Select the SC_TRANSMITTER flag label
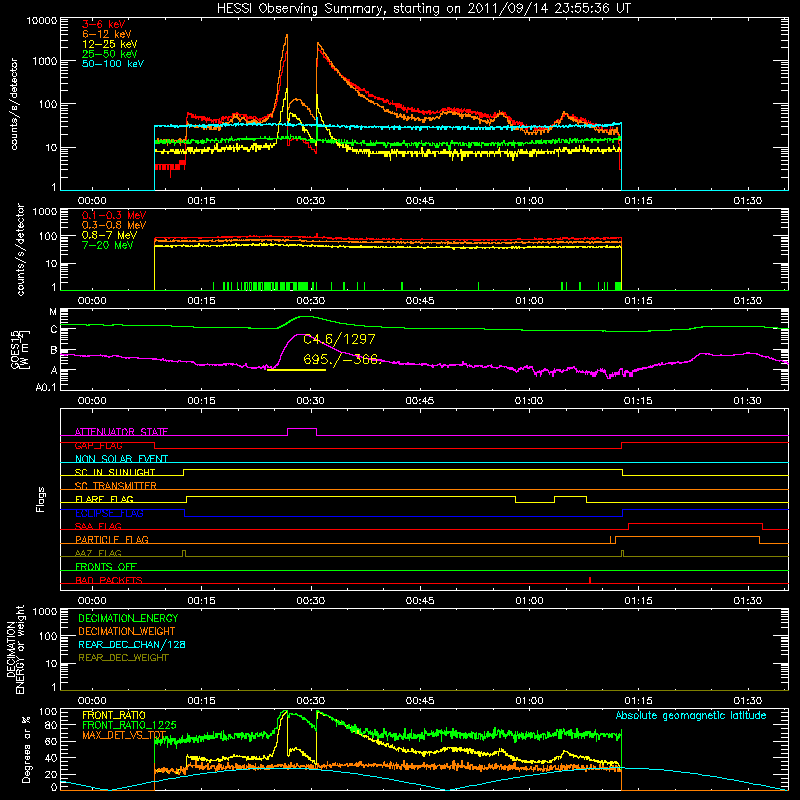Viewport: 800px width, 800px height. tap(116, 485)
